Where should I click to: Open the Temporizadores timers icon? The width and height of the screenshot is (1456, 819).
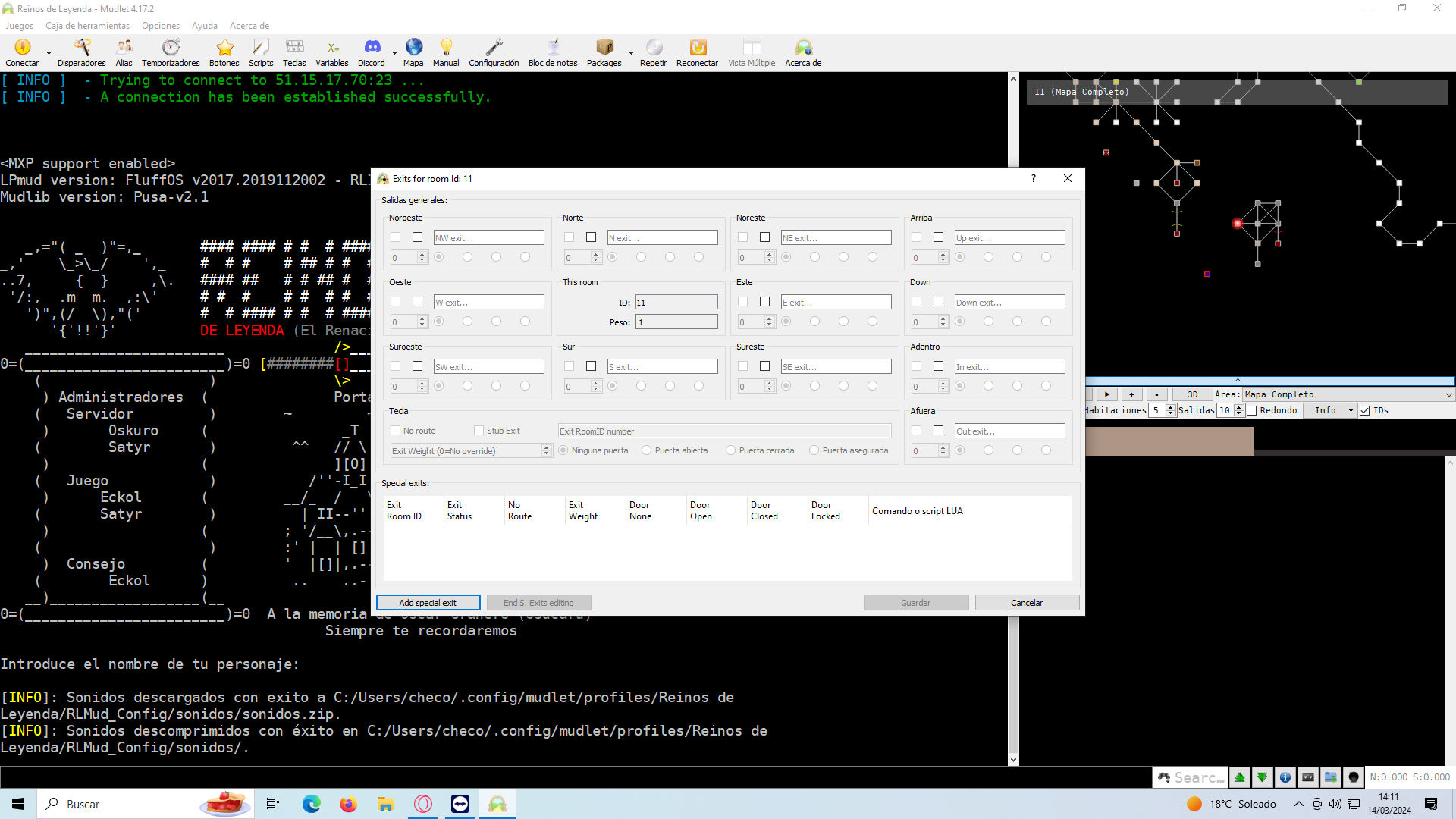[171, 52]
